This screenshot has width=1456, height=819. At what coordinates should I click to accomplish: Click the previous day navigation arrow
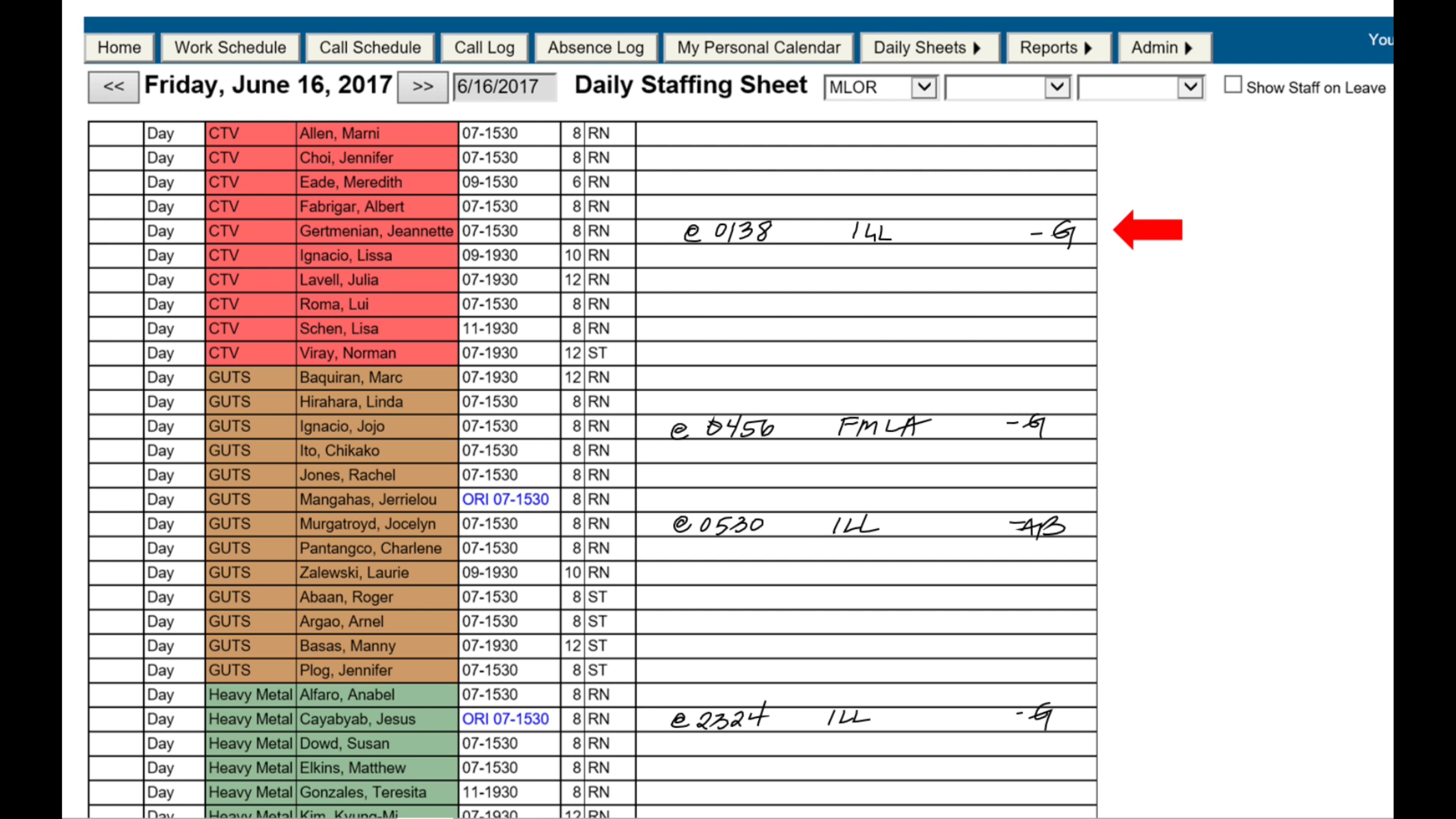coord(112,87)
